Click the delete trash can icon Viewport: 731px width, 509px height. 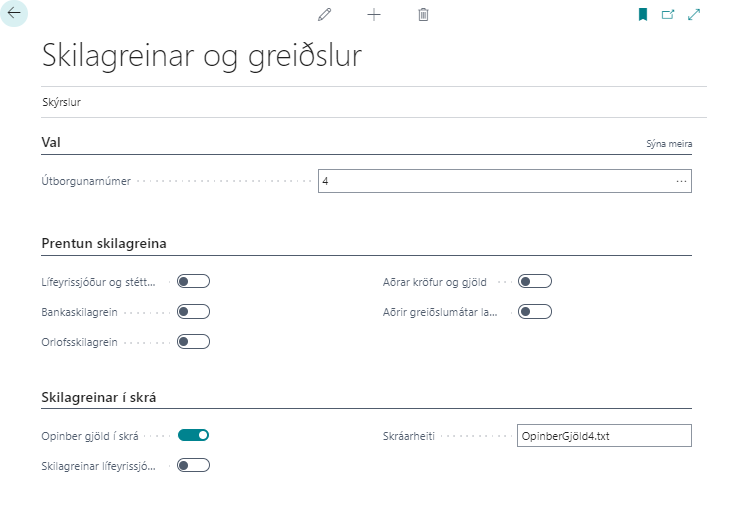tap(423, 15)
